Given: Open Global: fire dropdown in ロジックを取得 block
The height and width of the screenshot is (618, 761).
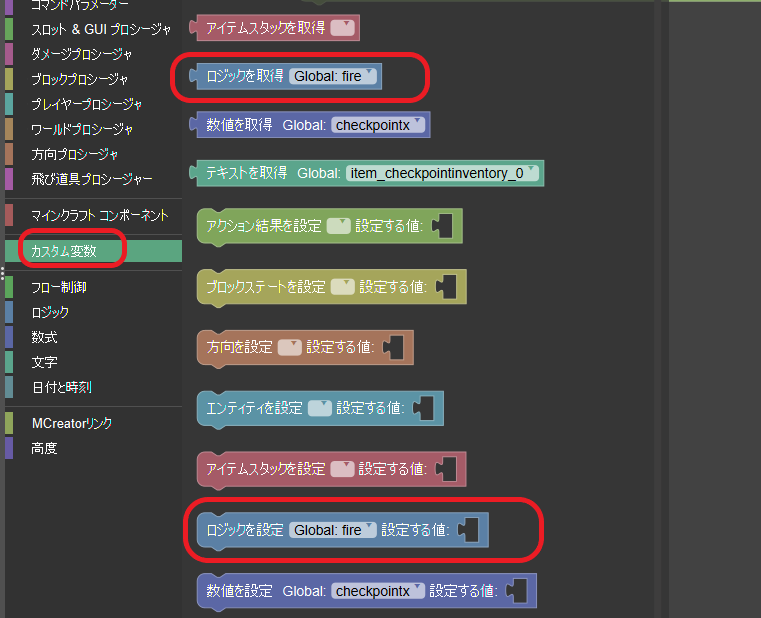Looking at the screenshot, I should pos(333,76).
